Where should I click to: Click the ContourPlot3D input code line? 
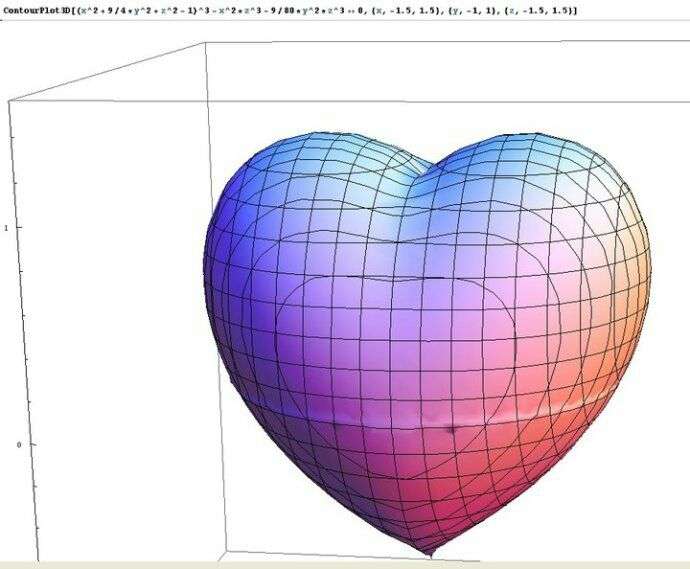290,10
